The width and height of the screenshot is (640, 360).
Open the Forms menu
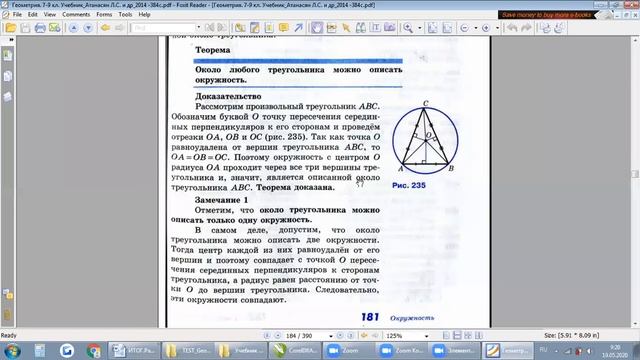tap(104, 14)
